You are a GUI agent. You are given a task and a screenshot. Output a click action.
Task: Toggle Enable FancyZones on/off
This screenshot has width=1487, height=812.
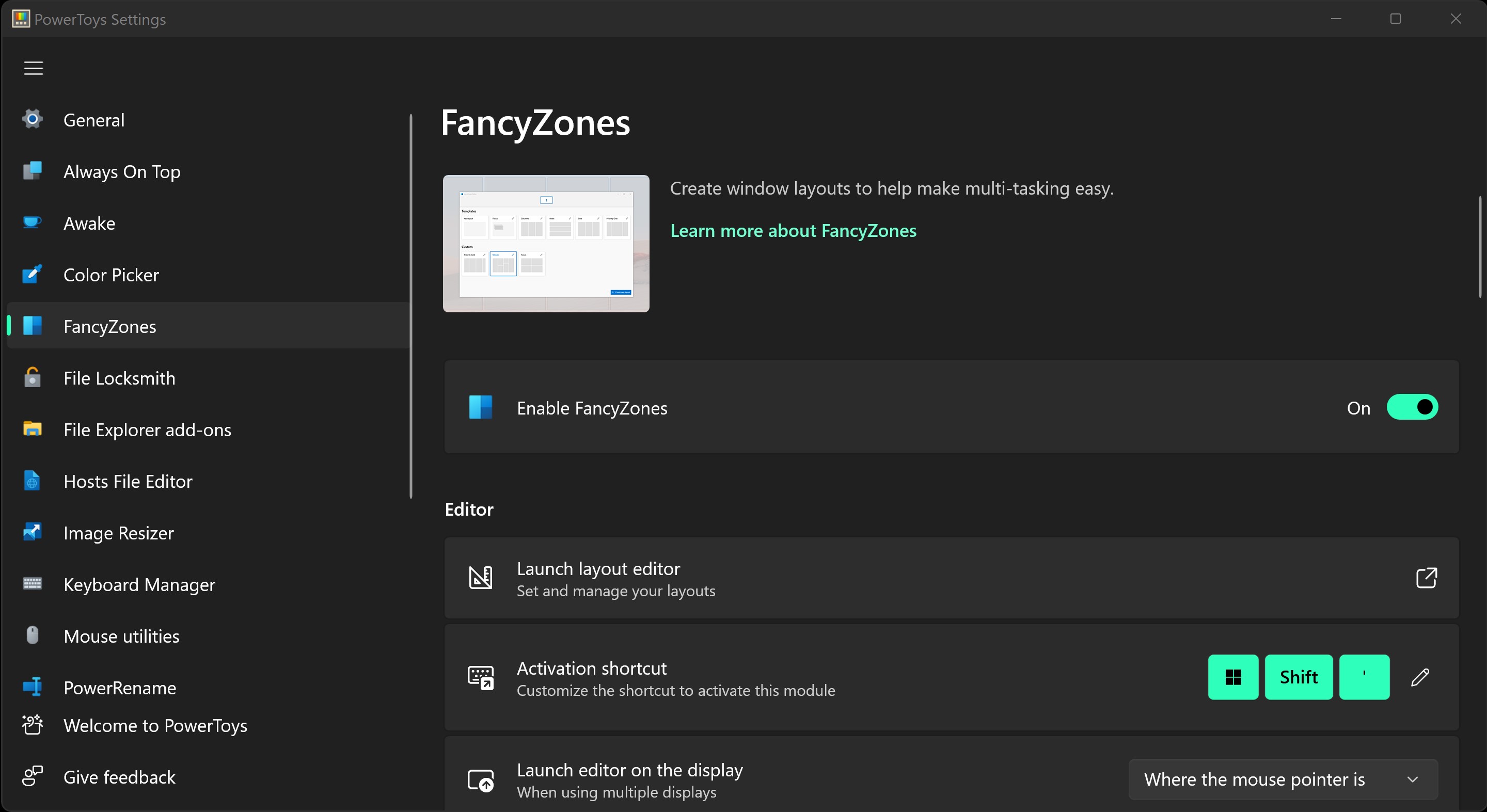(x=1412, y=407)
